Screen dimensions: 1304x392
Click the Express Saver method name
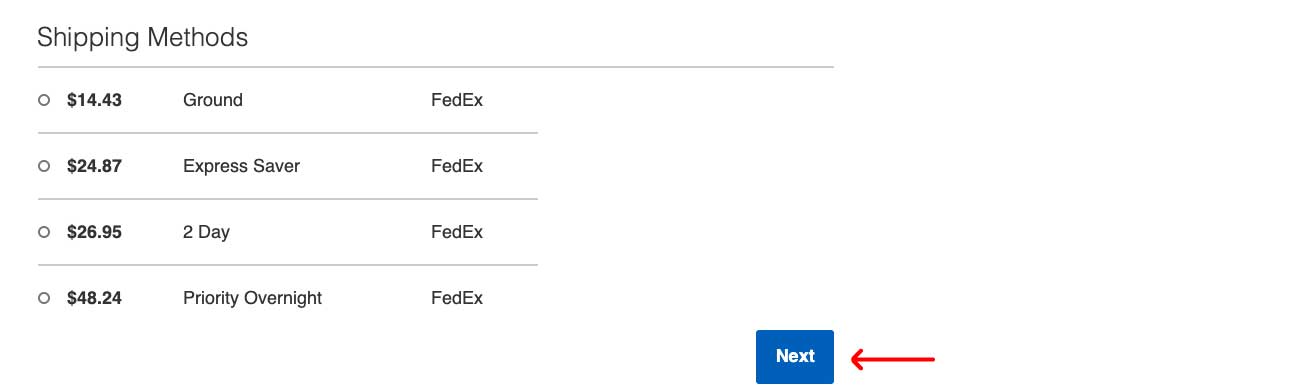tap(241, 166)
